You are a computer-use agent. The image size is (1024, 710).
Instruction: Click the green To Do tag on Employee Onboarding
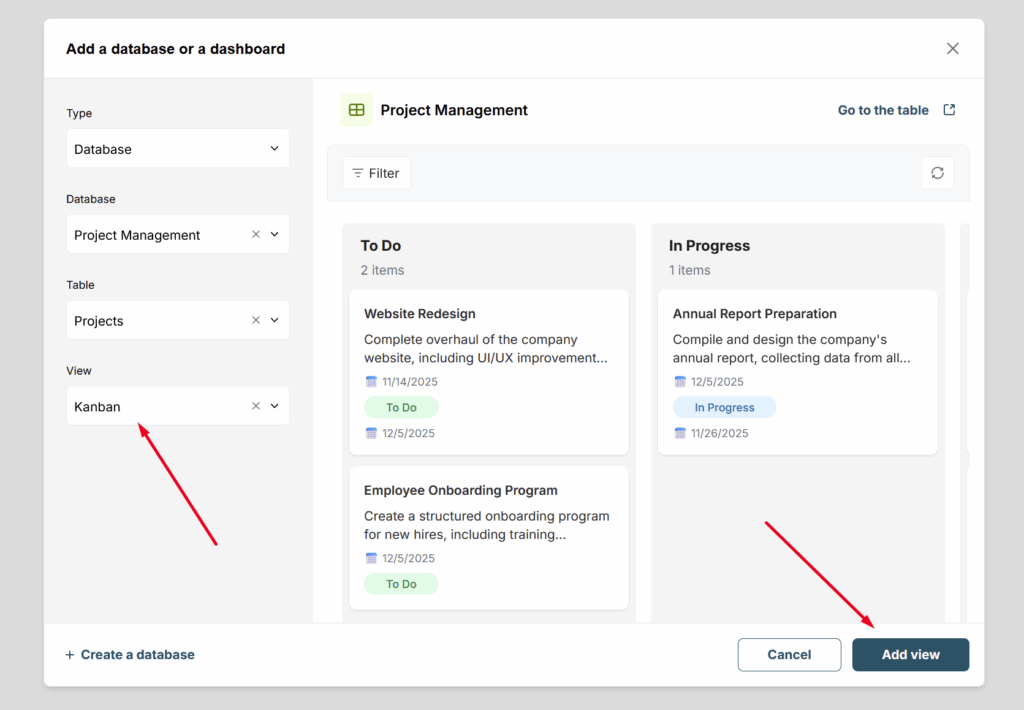point(401,584)
